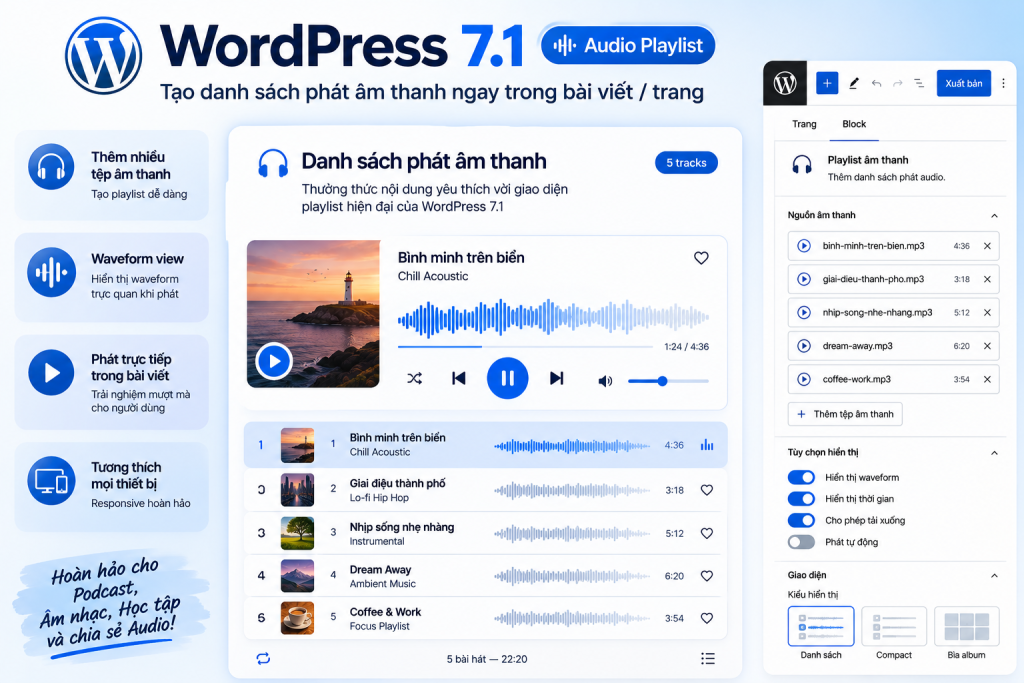
Task: Click the playlist list icon at bottom
Action: (707, 659)
